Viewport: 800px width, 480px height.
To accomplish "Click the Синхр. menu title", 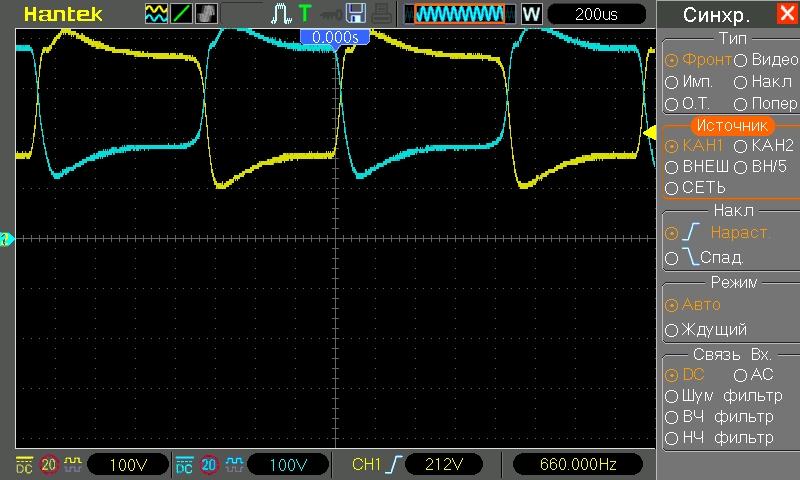I will click(715, 15).
